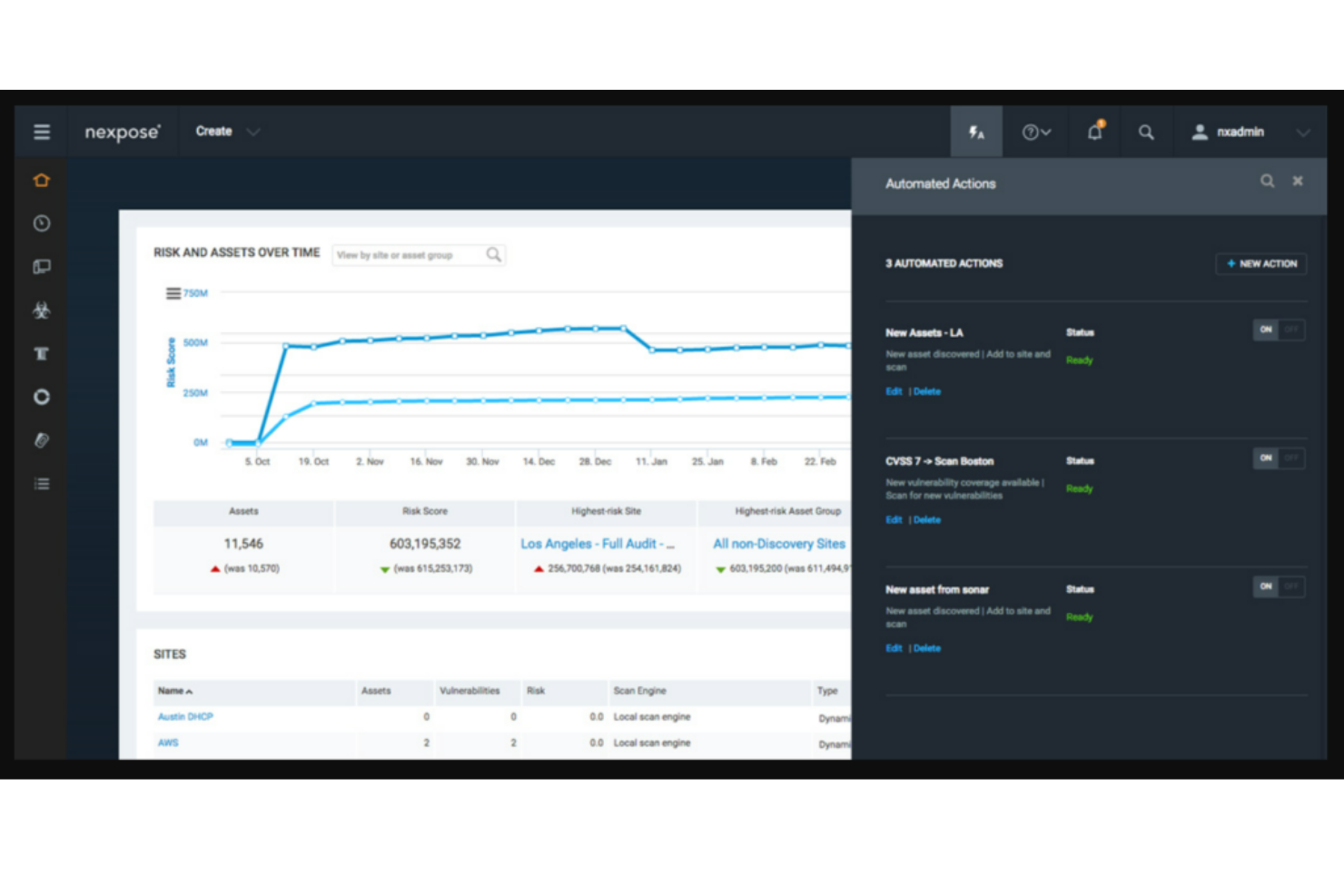The width and height of the screenshot is (1344, 896).
Task: Select the clock schedule icon in the sidebar
Action: point(42,223)
